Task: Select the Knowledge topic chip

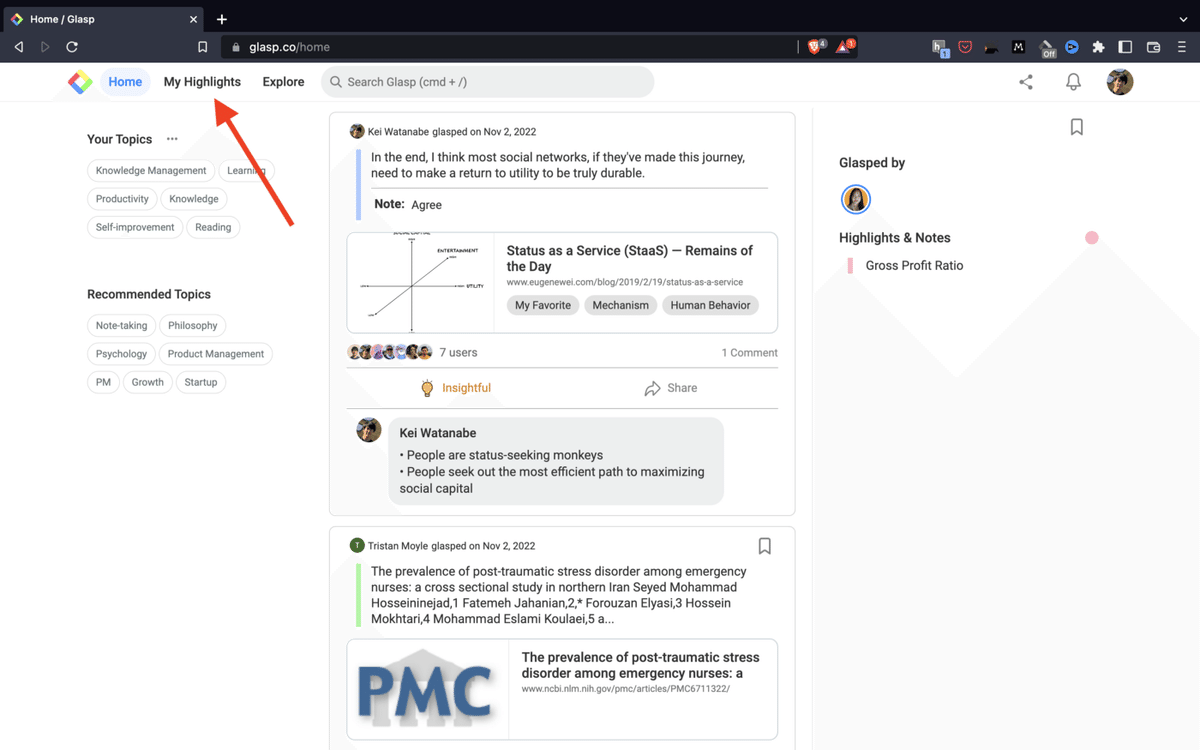Action: [x=194, y=199]
